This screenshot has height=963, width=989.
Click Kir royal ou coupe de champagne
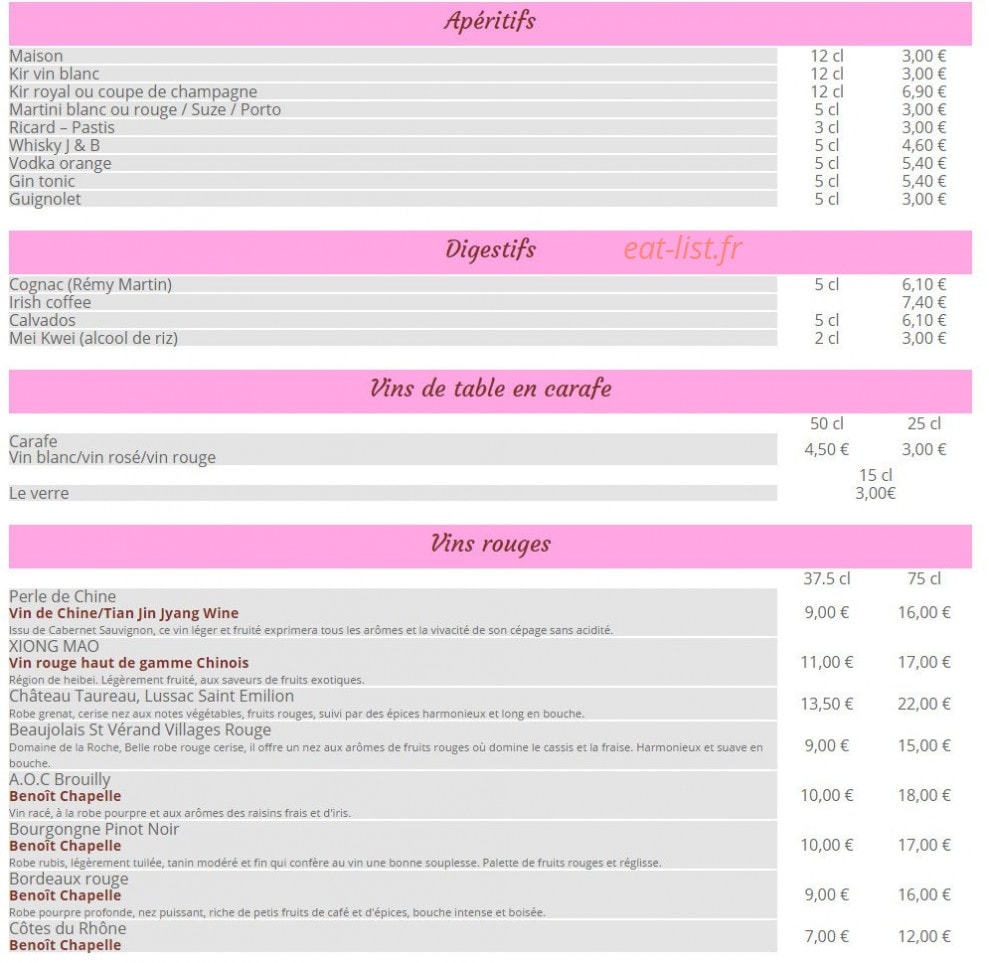133,92
